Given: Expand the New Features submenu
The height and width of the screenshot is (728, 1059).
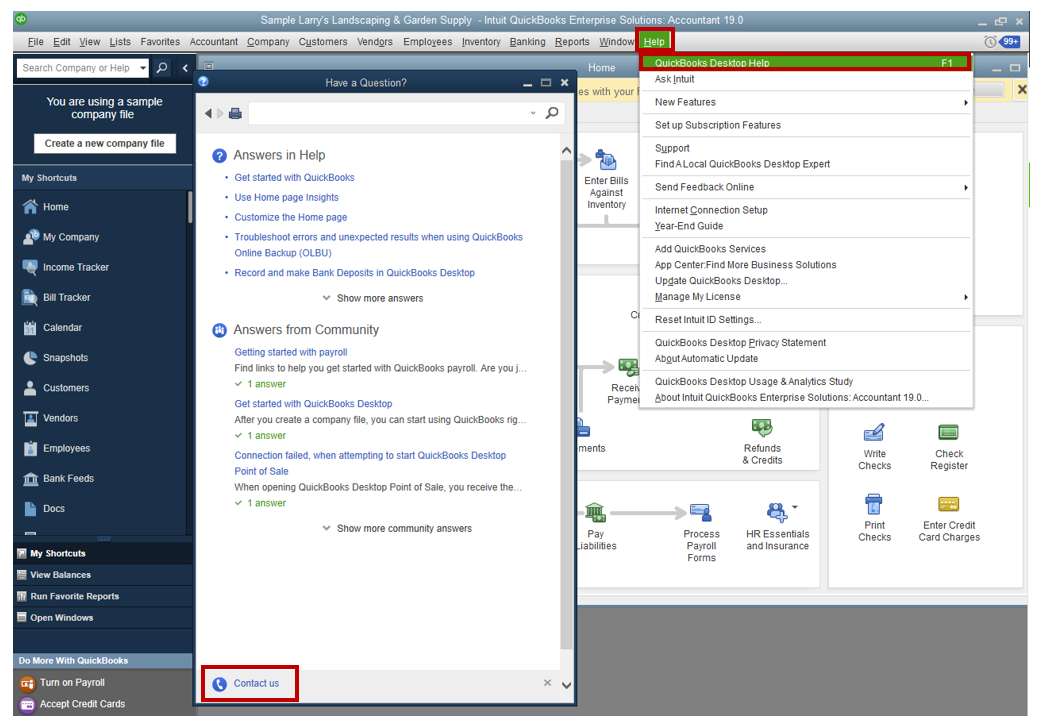Looking at the screenshot, I should [965, 102].
